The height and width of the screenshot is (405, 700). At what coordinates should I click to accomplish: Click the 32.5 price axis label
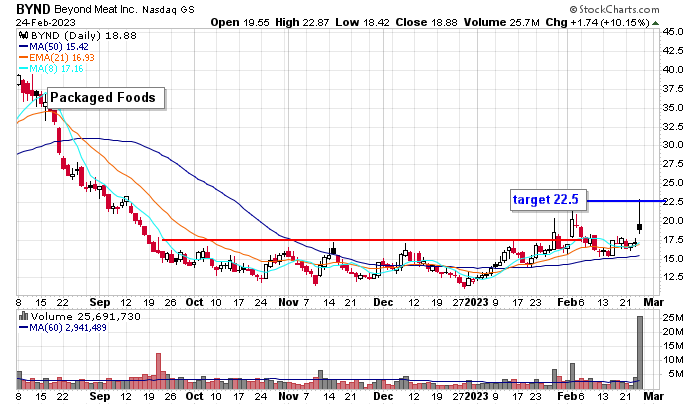[x=673, y=127]
